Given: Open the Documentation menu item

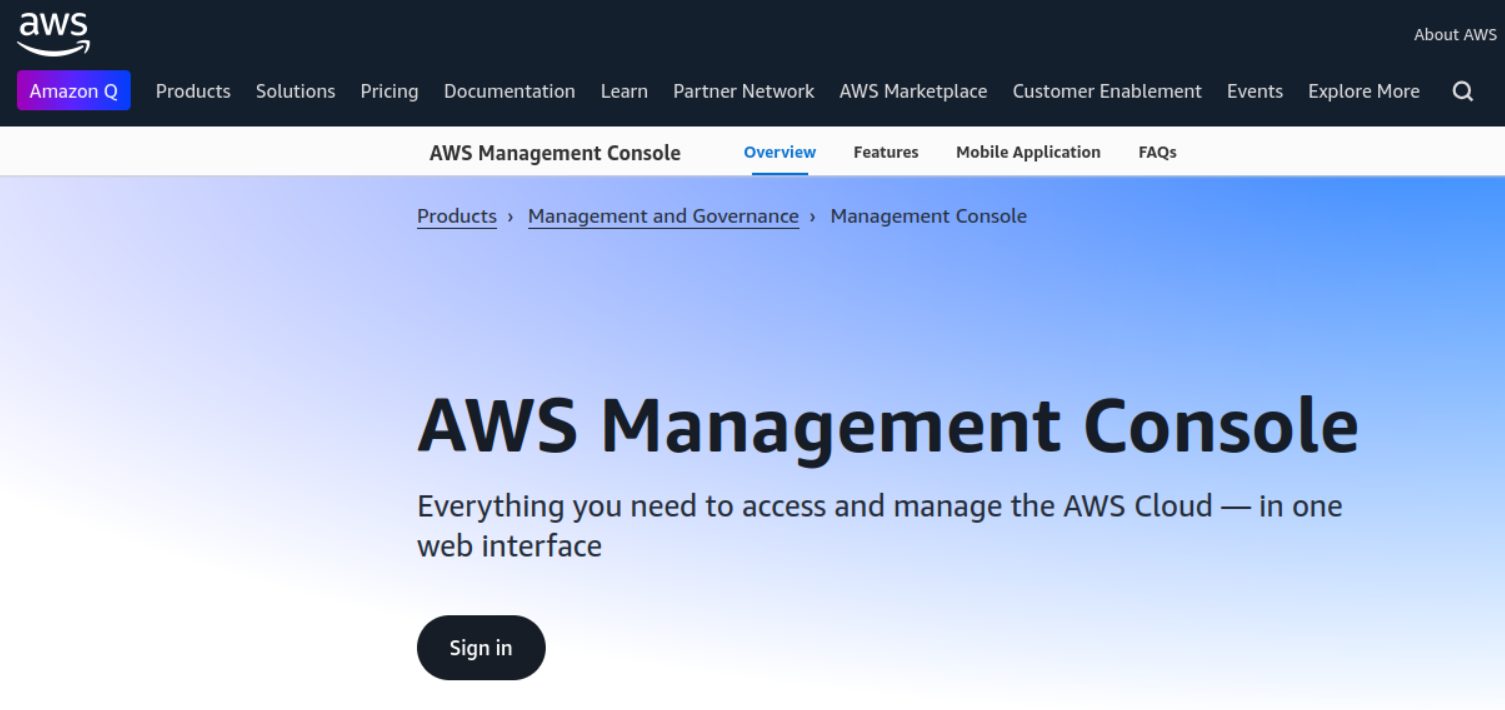Looking at the screenshot, I should [x=509, y=91].
